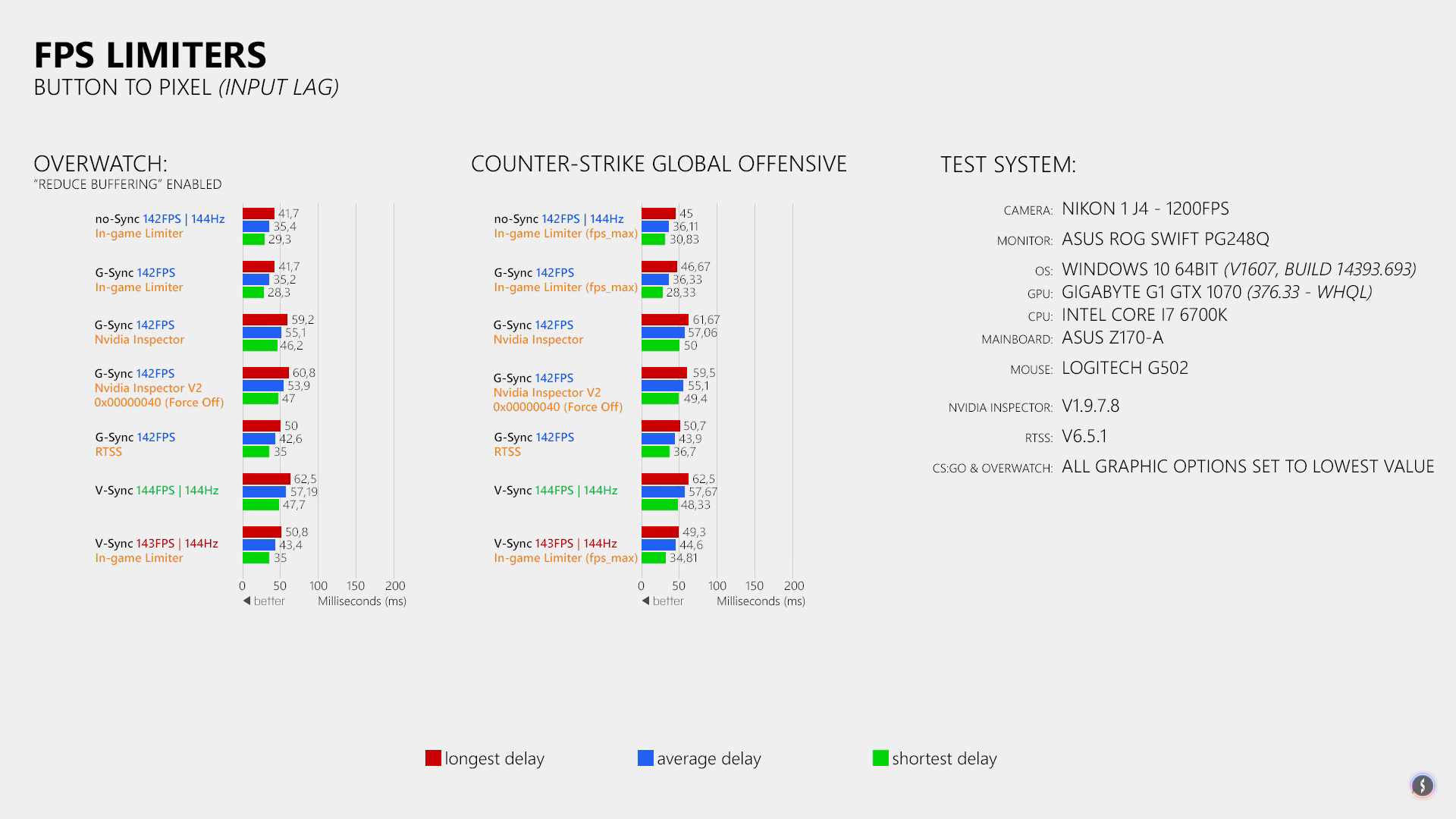Click the COUNTER-STRIKE GLOBAL OFFENSIVE heading
Image resolution: width=1456 pixels, height=819 pixels.
click(x=658, y=164)
